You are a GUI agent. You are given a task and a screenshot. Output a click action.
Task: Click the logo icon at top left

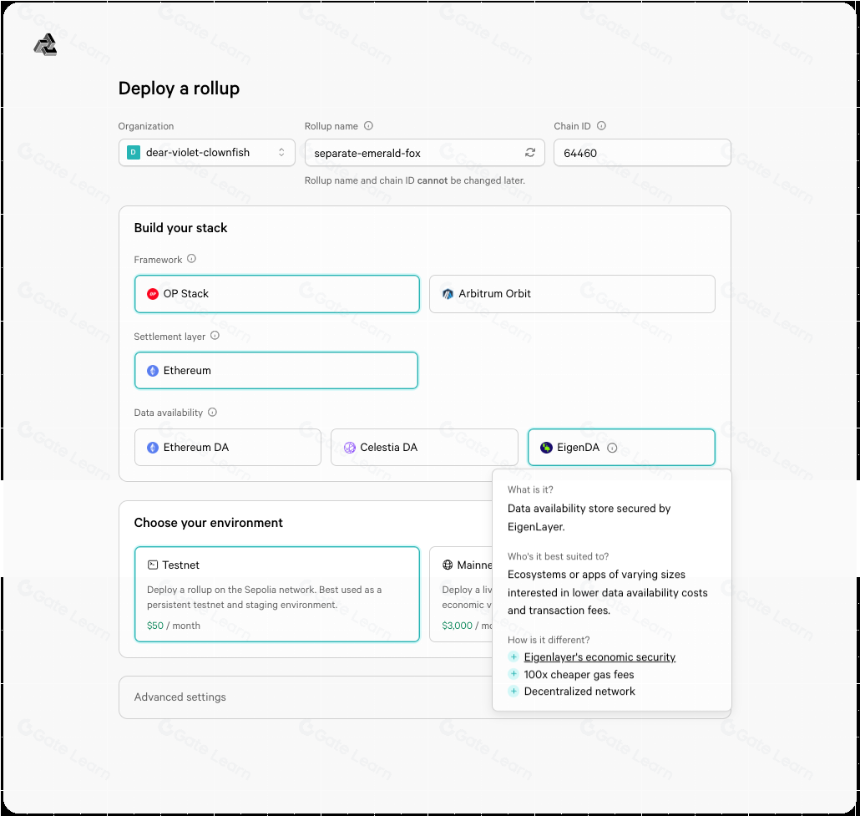point(46,45)
